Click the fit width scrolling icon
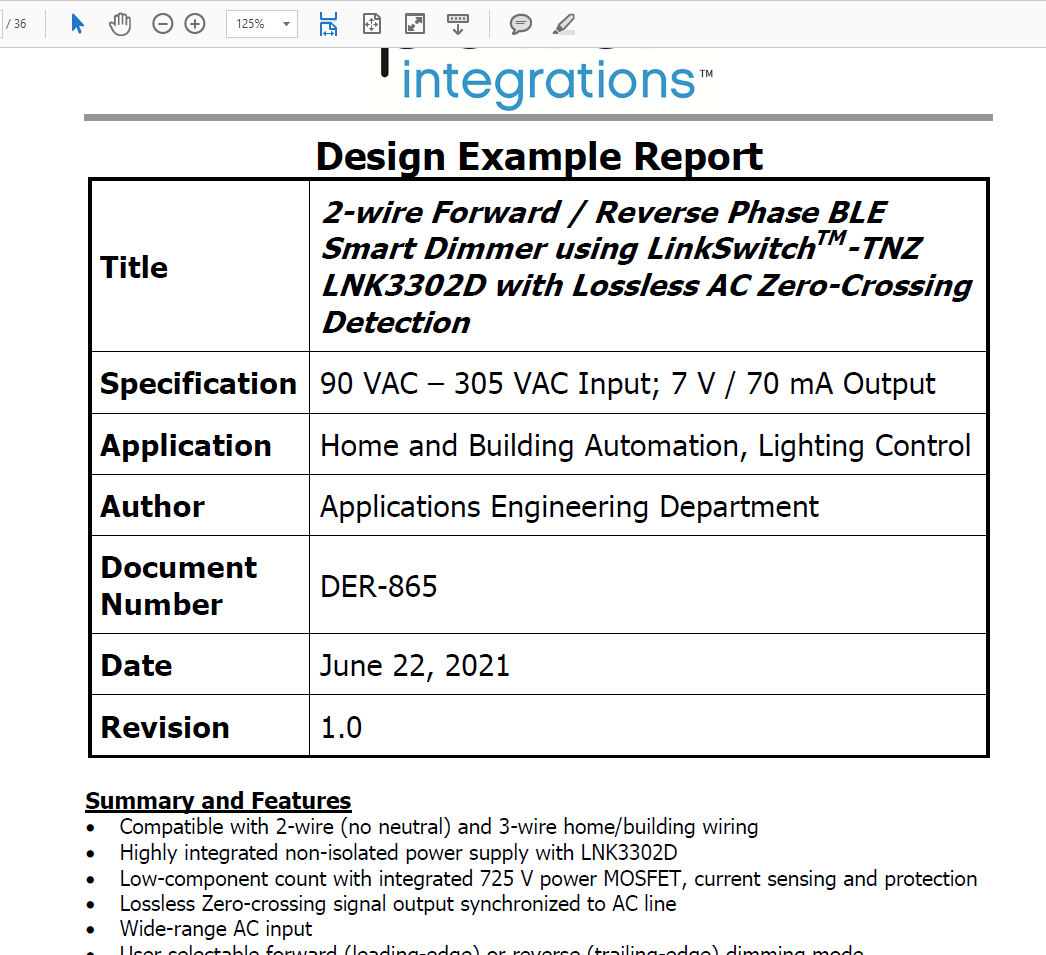This screenshot has width=1046, height=955. tap(328, 24)
